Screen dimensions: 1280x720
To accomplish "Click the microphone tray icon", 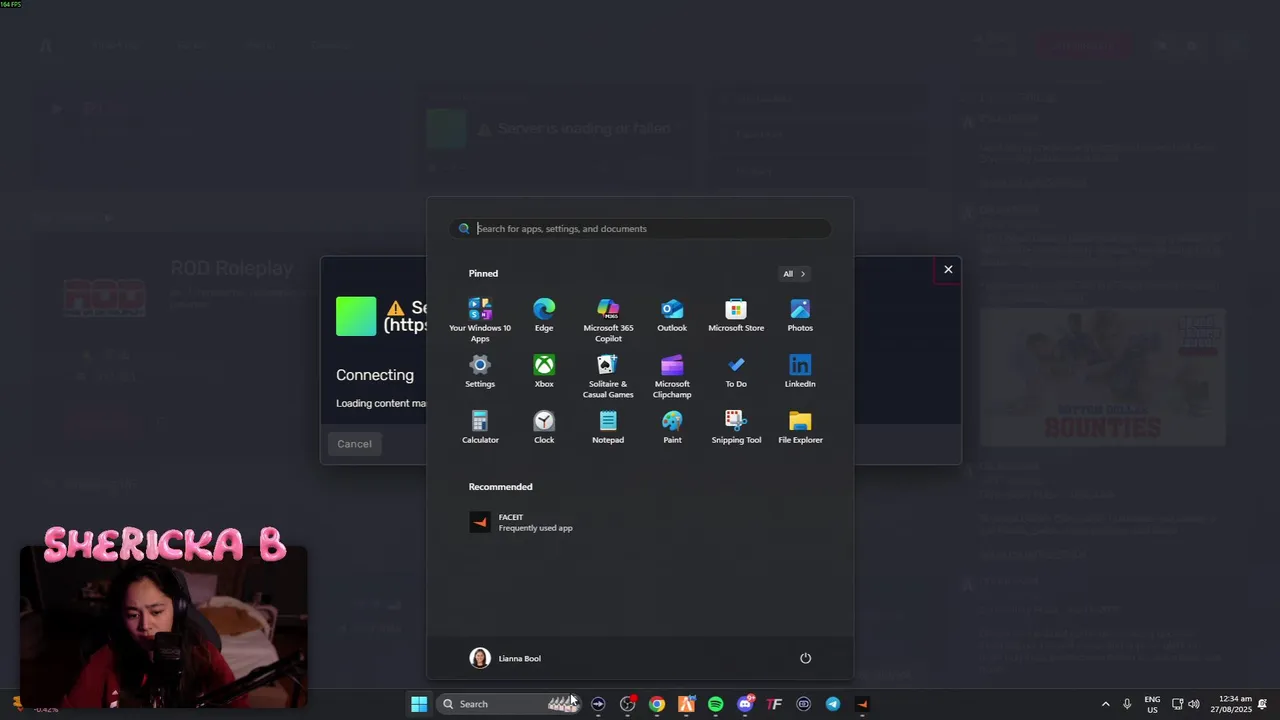I will pyautogui.click(x=1127, y=704).
